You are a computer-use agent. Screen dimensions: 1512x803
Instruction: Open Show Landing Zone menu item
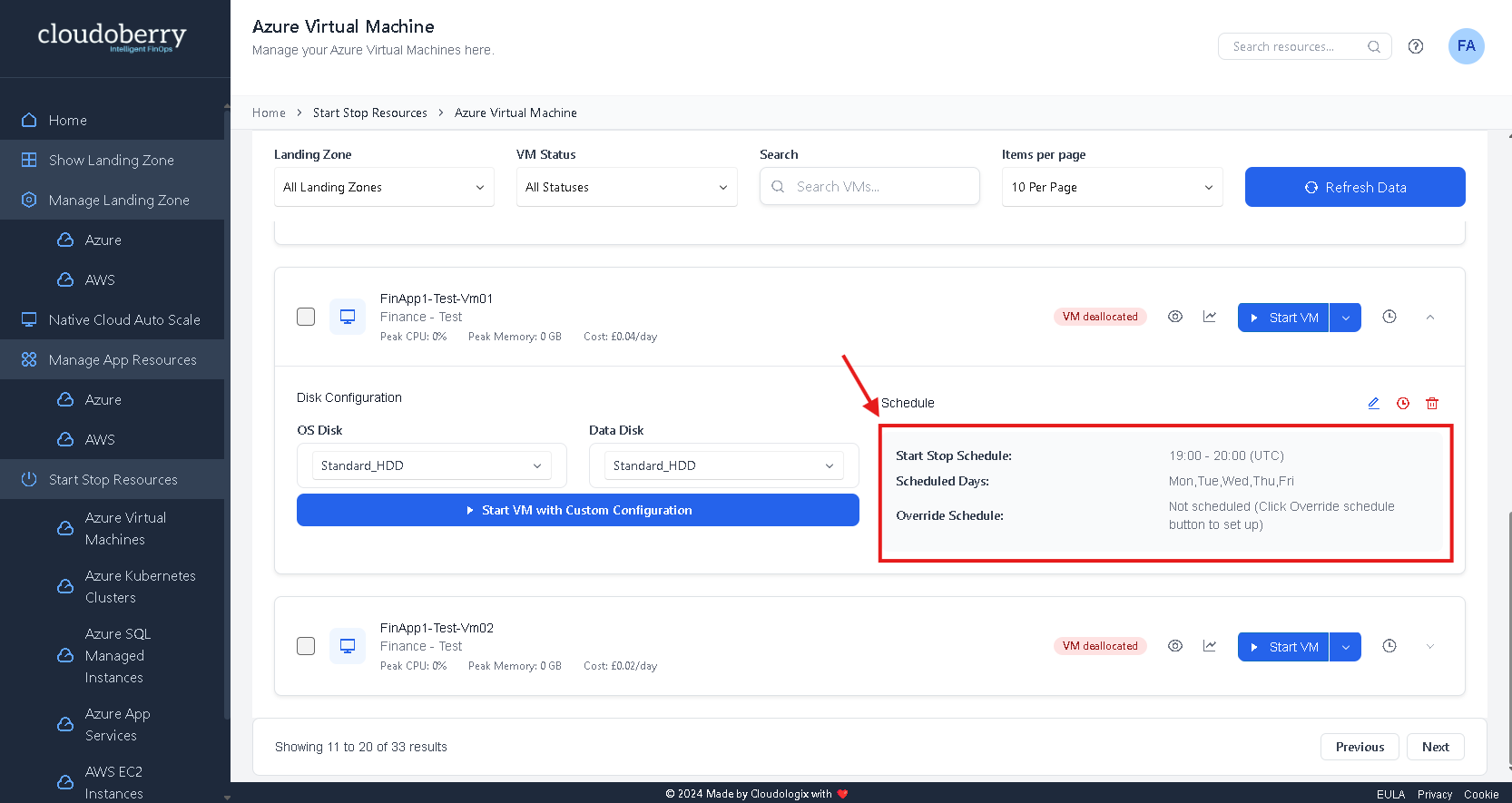click(113, 160)
